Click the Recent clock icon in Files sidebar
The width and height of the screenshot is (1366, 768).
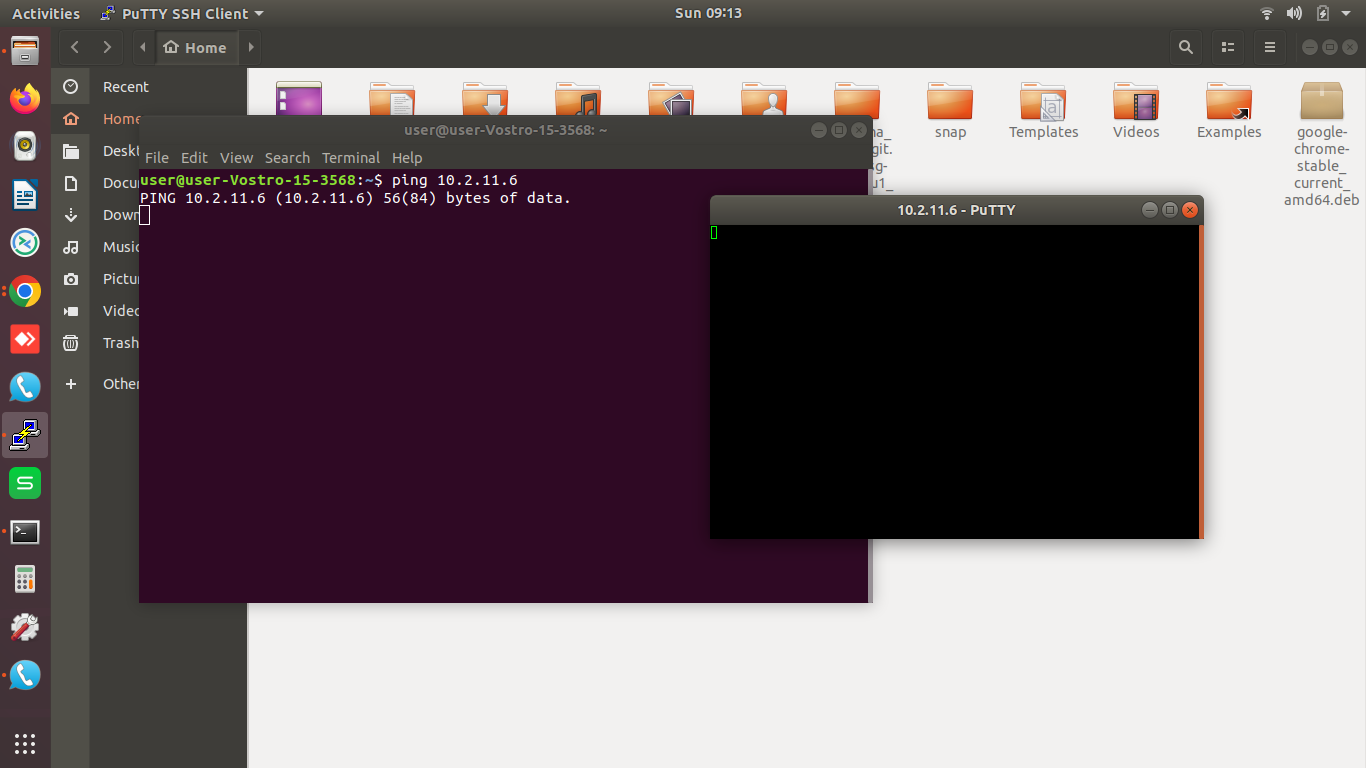tap(70, 87)
